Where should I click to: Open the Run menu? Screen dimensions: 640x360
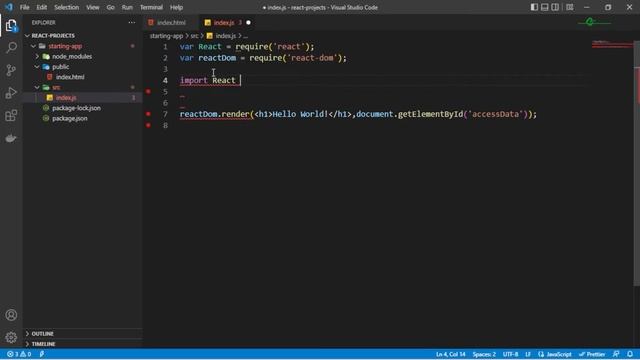tap(127, 7)
